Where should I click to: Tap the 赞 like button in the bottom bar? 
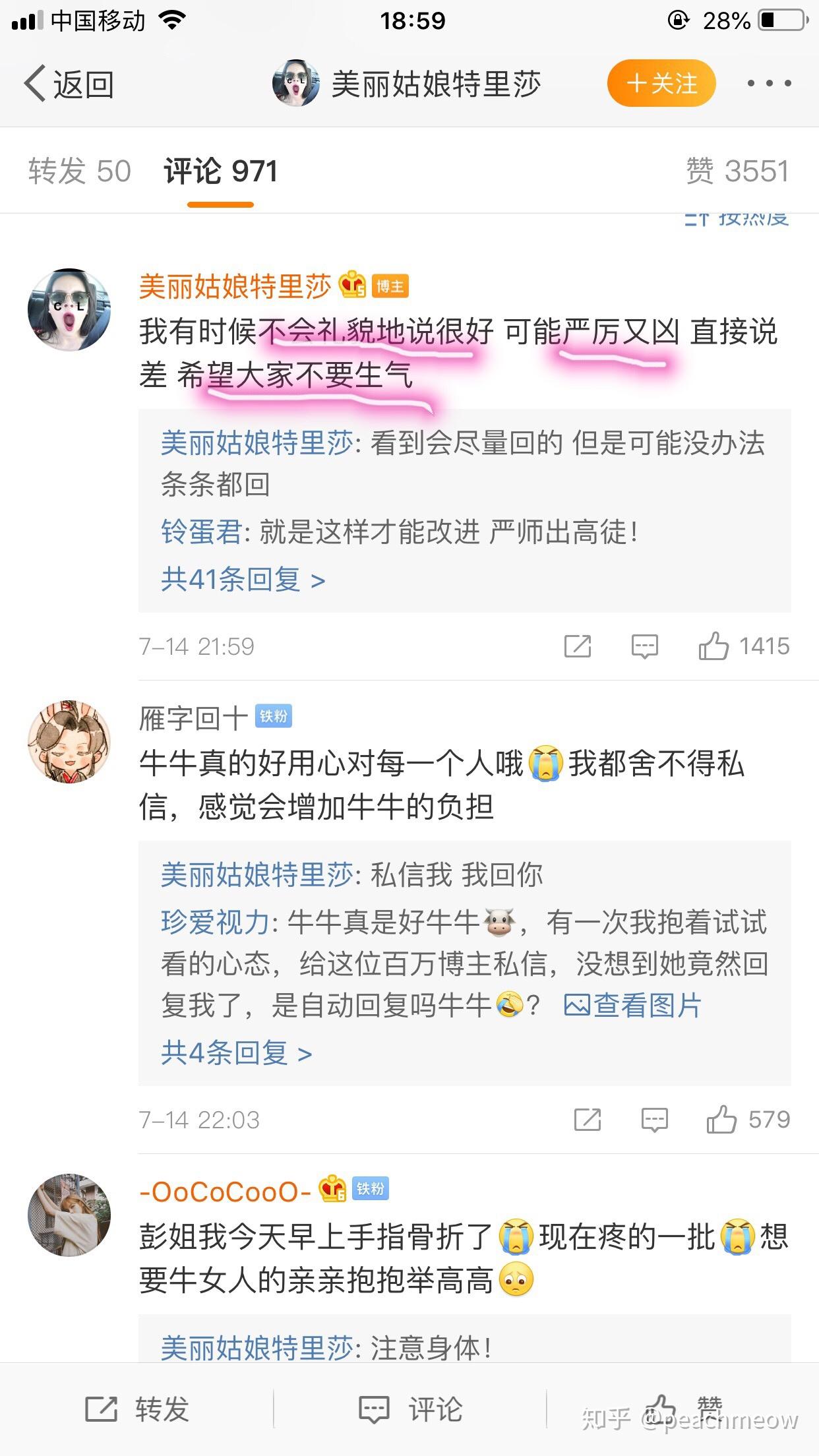[686, 1409]
